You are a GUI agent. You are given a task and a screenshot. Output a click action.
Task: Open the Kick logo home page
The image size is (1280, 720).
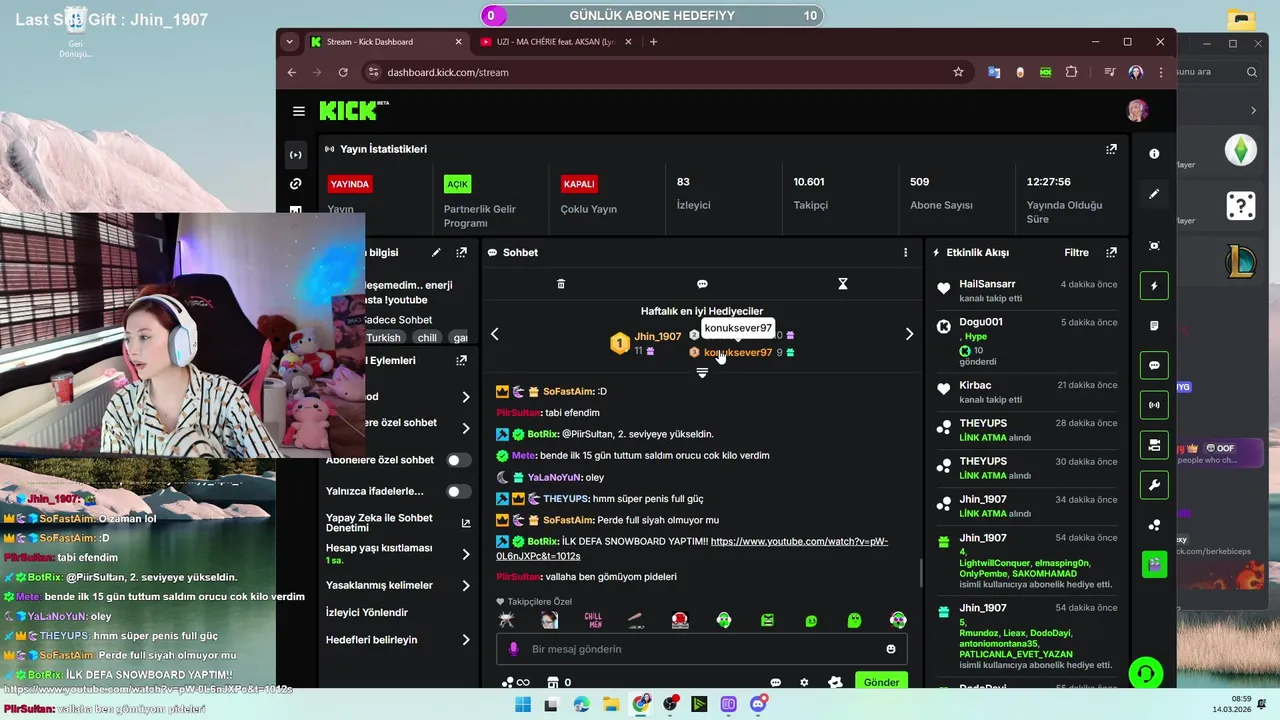(x=353, y=111)
